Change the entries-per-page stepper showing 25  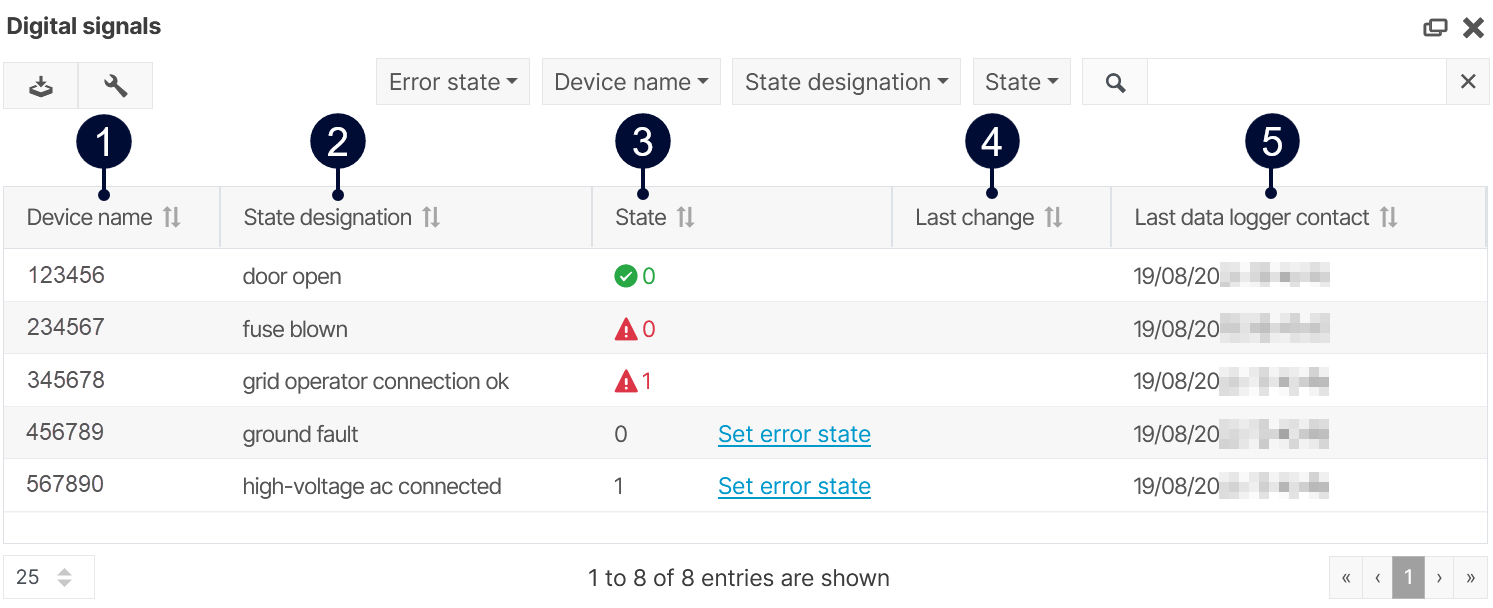[x=64, y=578]
